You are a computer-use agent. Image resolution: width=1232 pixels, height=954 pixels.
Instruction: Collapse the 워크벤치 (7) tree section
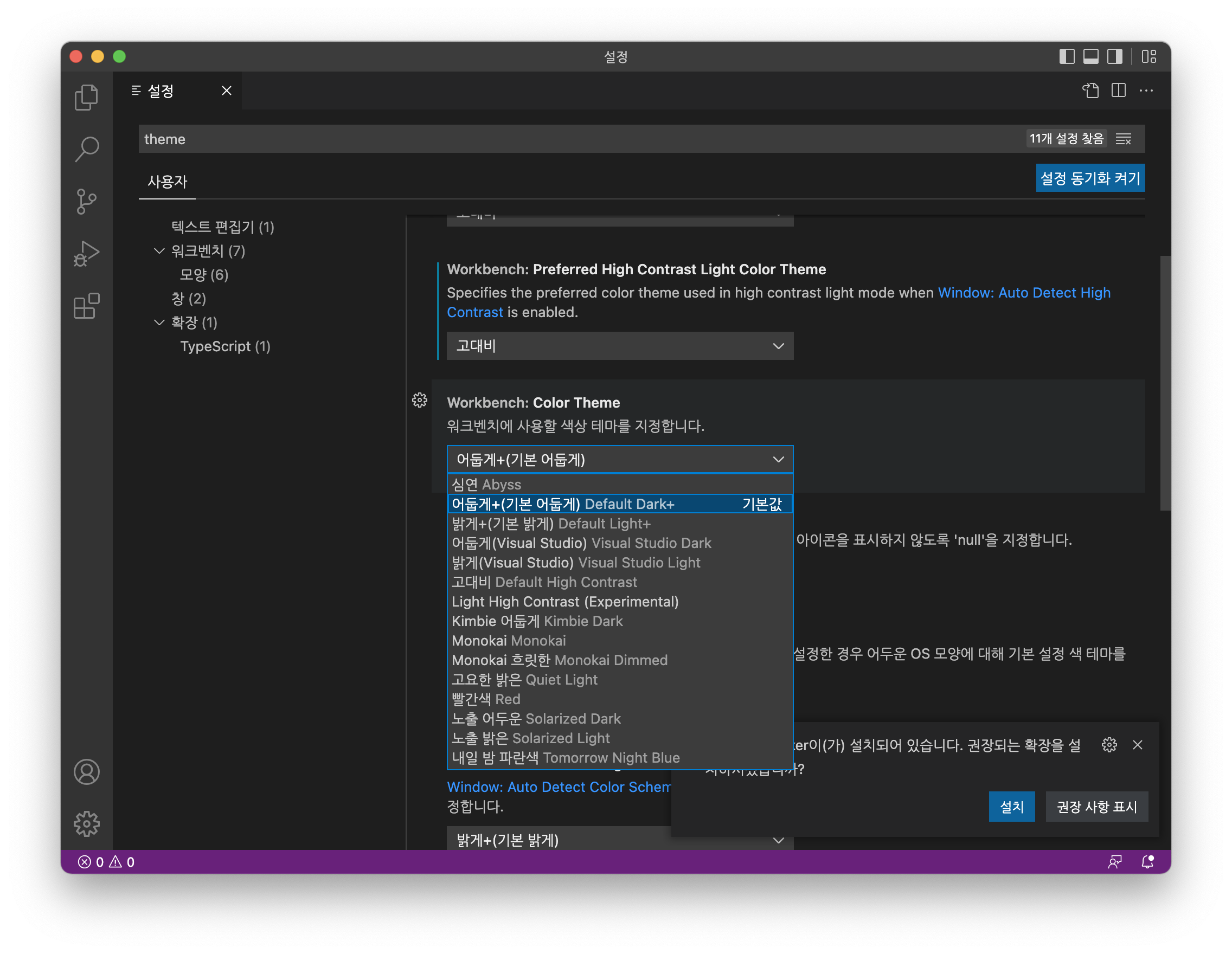pyautogui.click(x=159, y=251)
